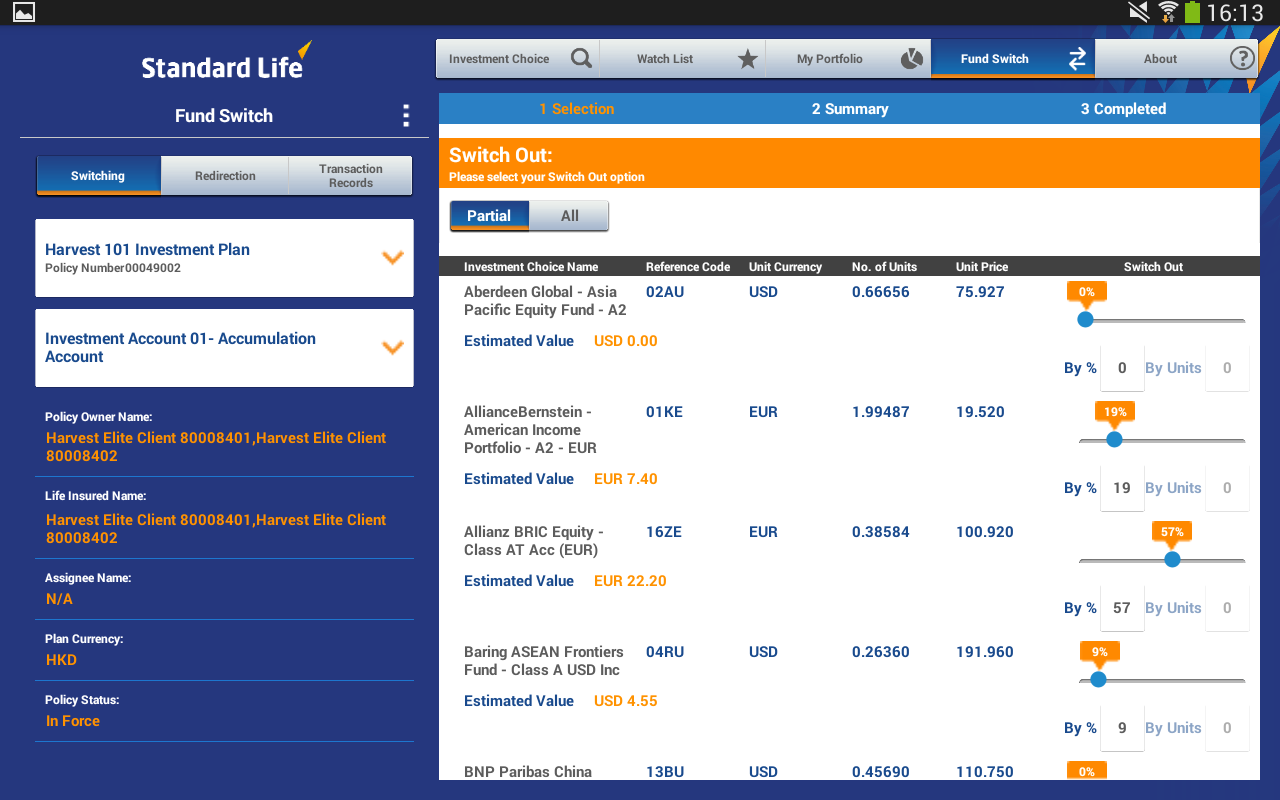Select the Aberdeen Global - Asia Pacific Equity Fund name
1280x800 pixels.
pyautogui.click(x=545, y=301)
